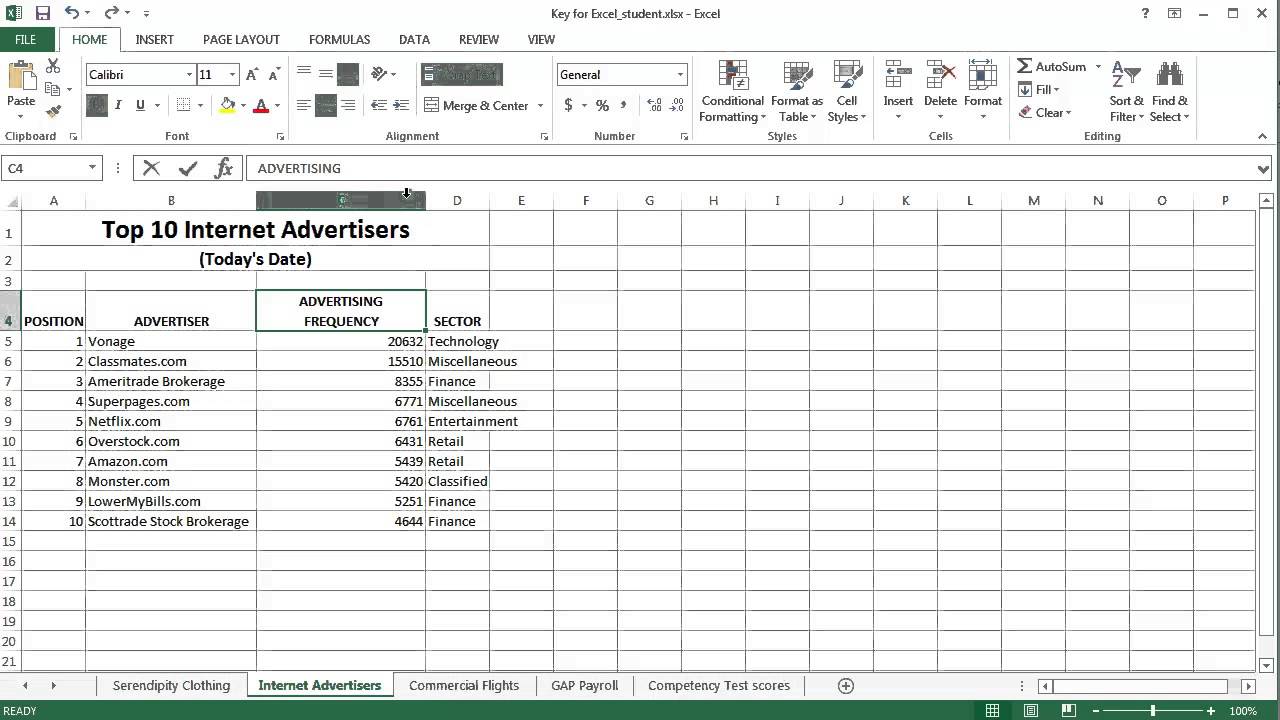The width and height of the screenshot is (1280, 720).
Task: Apply Accounting dollar format
Action: tap(568, 105)
